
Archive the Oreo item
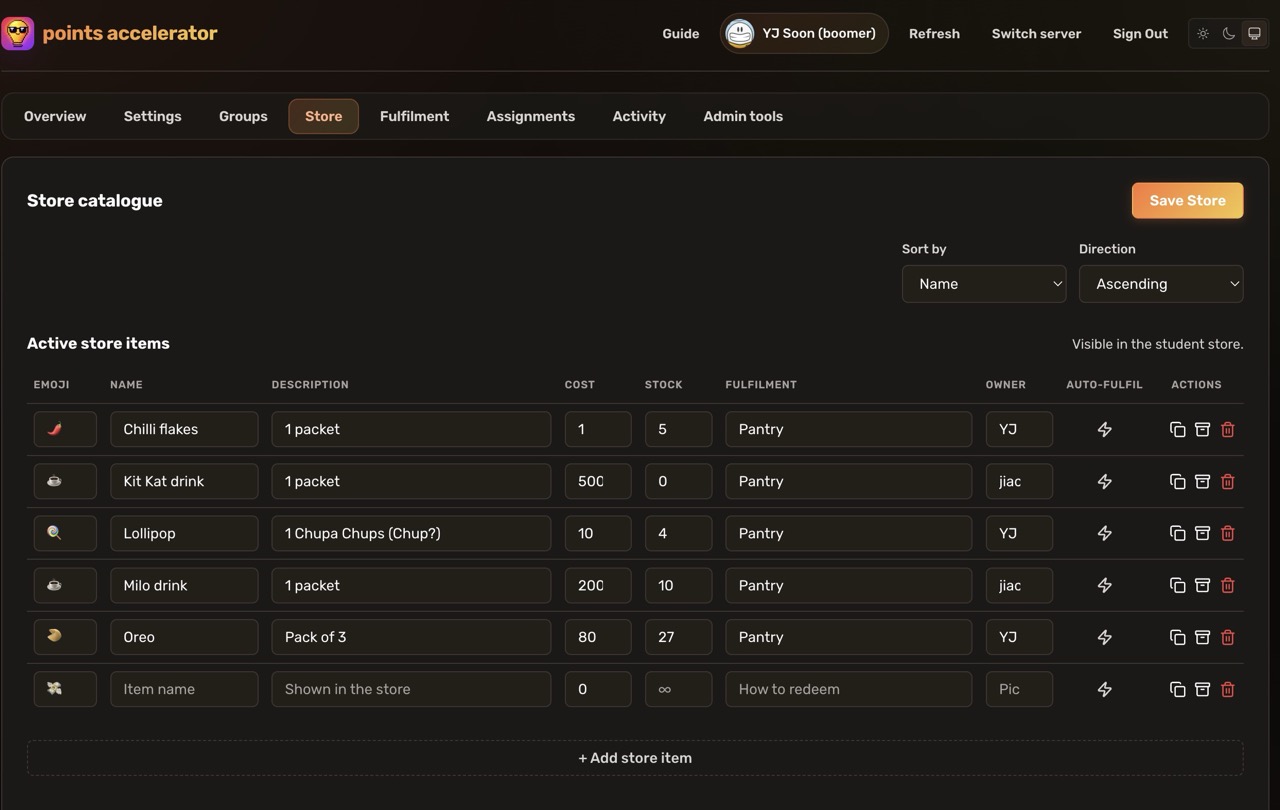[1202, 637]
